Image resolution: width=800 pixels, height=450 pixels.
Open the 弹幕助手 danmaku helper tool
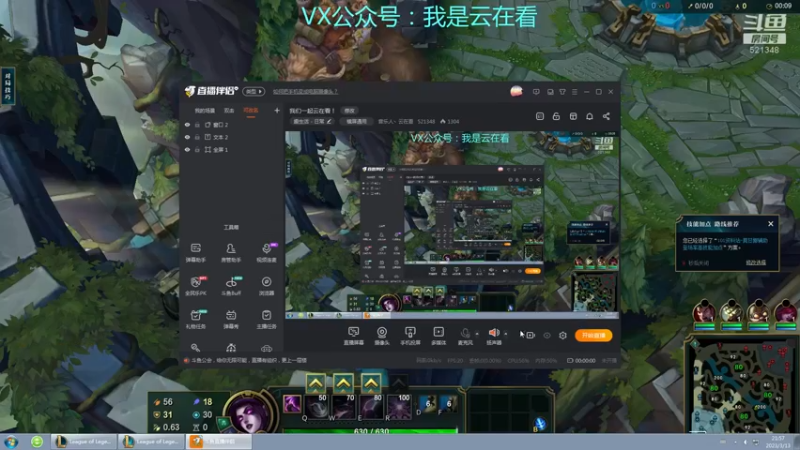[195, 253]
